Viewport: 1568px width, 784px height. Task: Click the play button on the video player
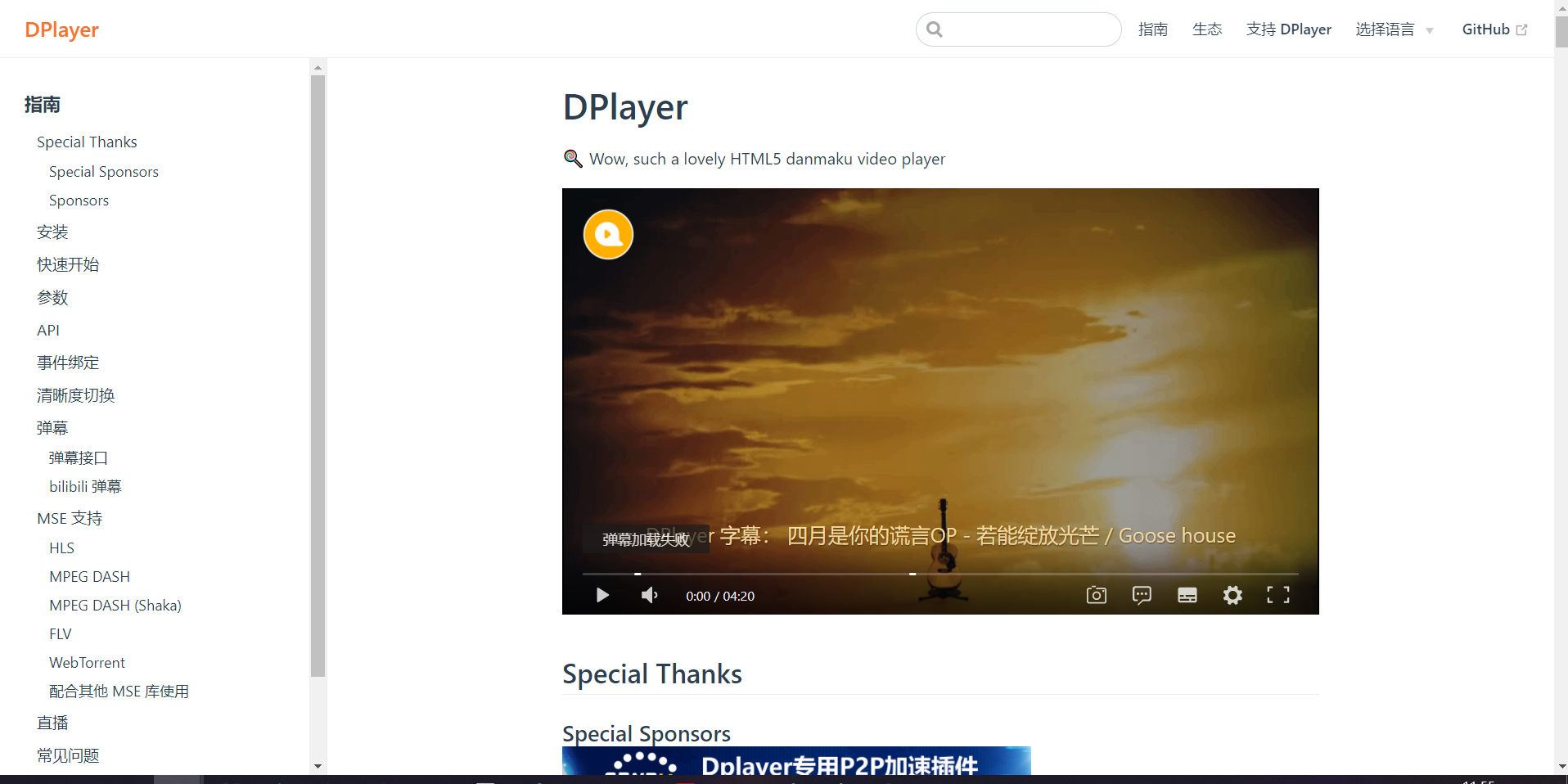(x=602, y=595)
